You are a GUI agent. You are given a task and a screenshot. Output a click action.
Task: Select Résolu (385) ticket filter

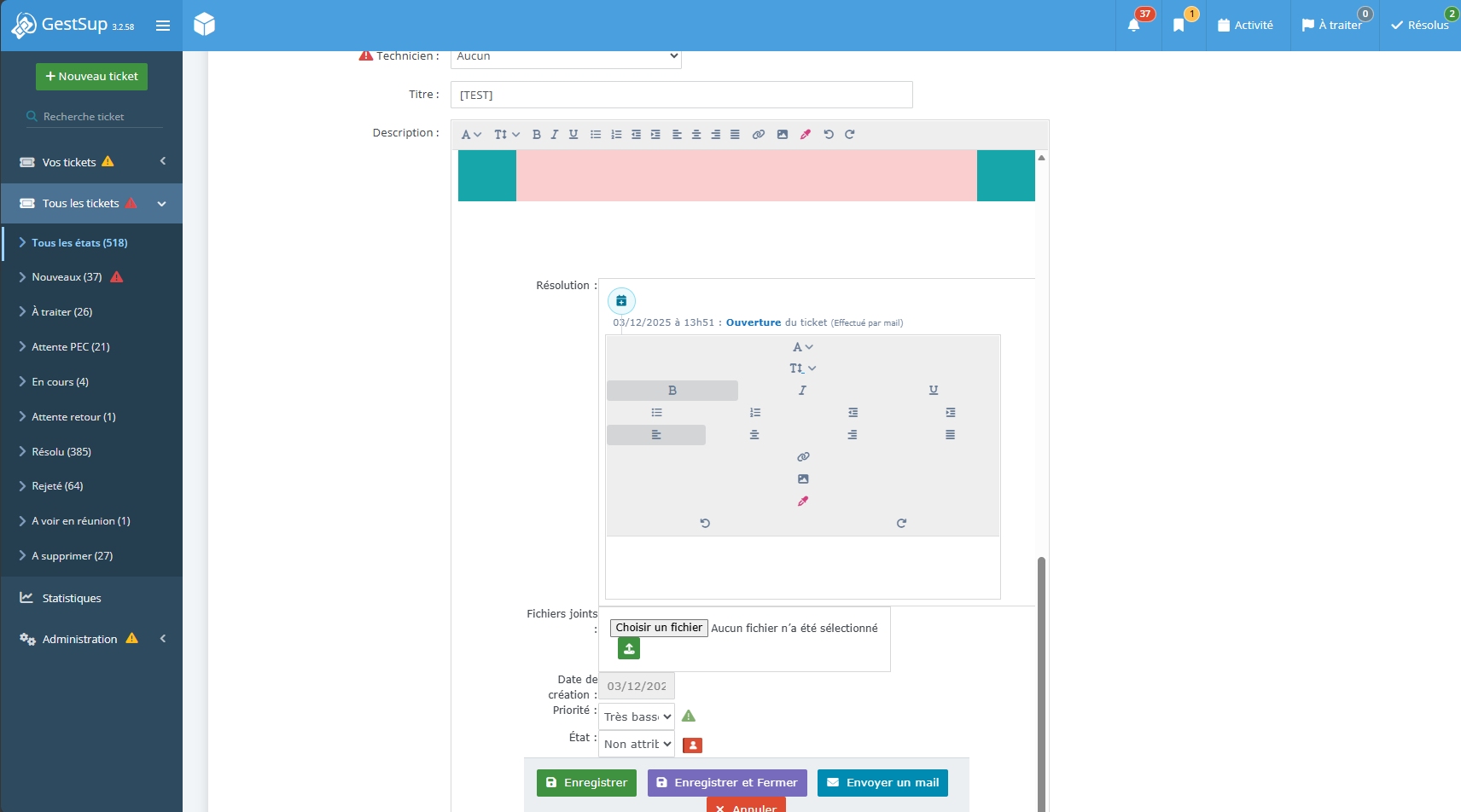(61, 451)
